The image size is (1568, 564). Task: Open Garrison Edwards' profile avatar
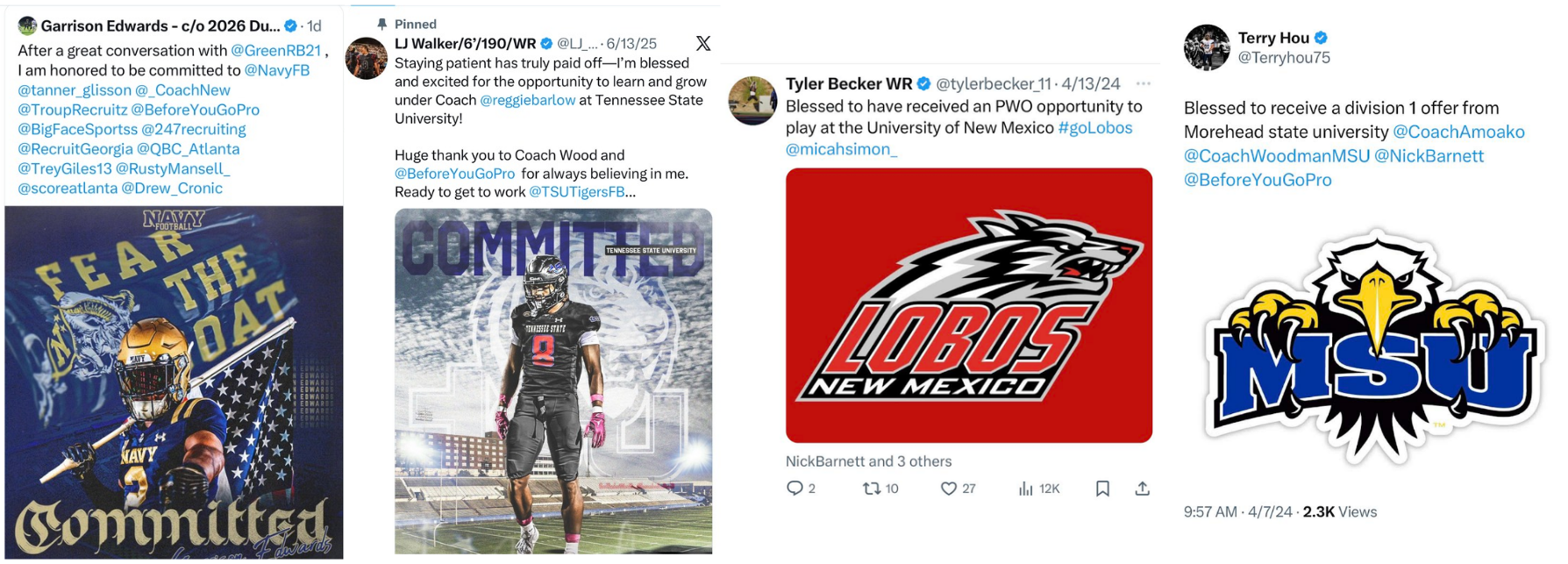pos(27,25)
